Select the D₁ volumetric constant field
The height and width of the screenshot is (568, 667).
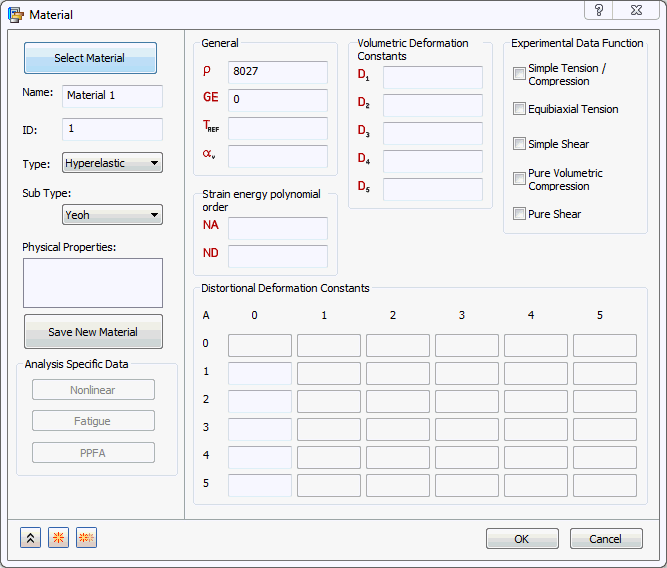(x=432, y=77)
